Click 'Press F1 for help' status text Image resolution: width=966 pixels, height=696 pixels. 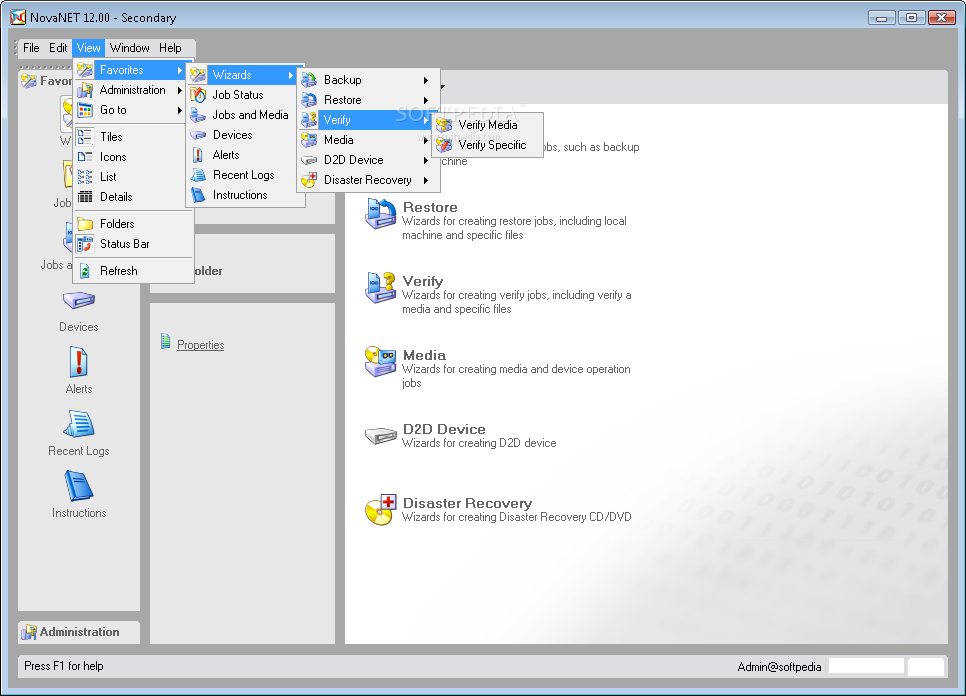pyautogui.click(x=63, y=666)
